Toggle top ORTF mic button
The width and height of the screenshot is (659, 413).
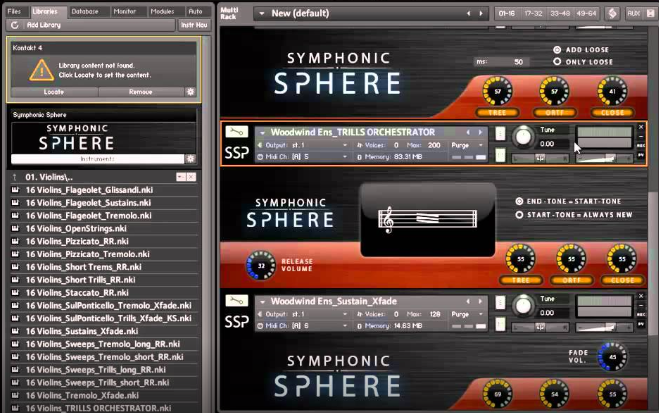555,113
